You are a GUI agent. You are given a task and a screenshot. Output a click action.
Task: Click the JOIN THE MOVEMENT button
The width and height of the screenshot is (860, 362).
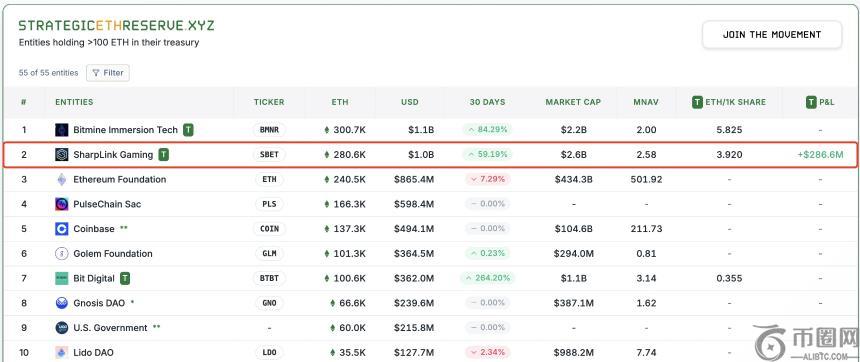tap(772, 35)
